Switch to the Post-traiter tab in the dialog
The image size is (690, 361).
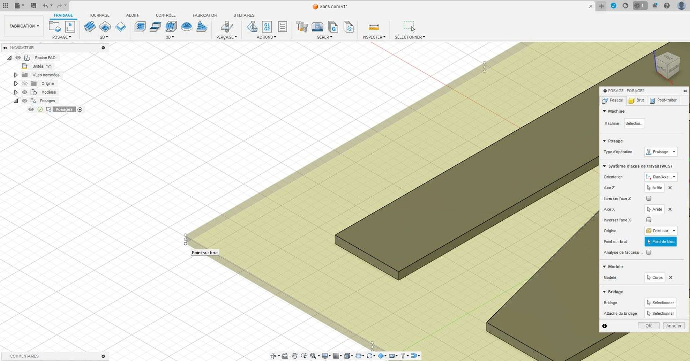(663, 100)
